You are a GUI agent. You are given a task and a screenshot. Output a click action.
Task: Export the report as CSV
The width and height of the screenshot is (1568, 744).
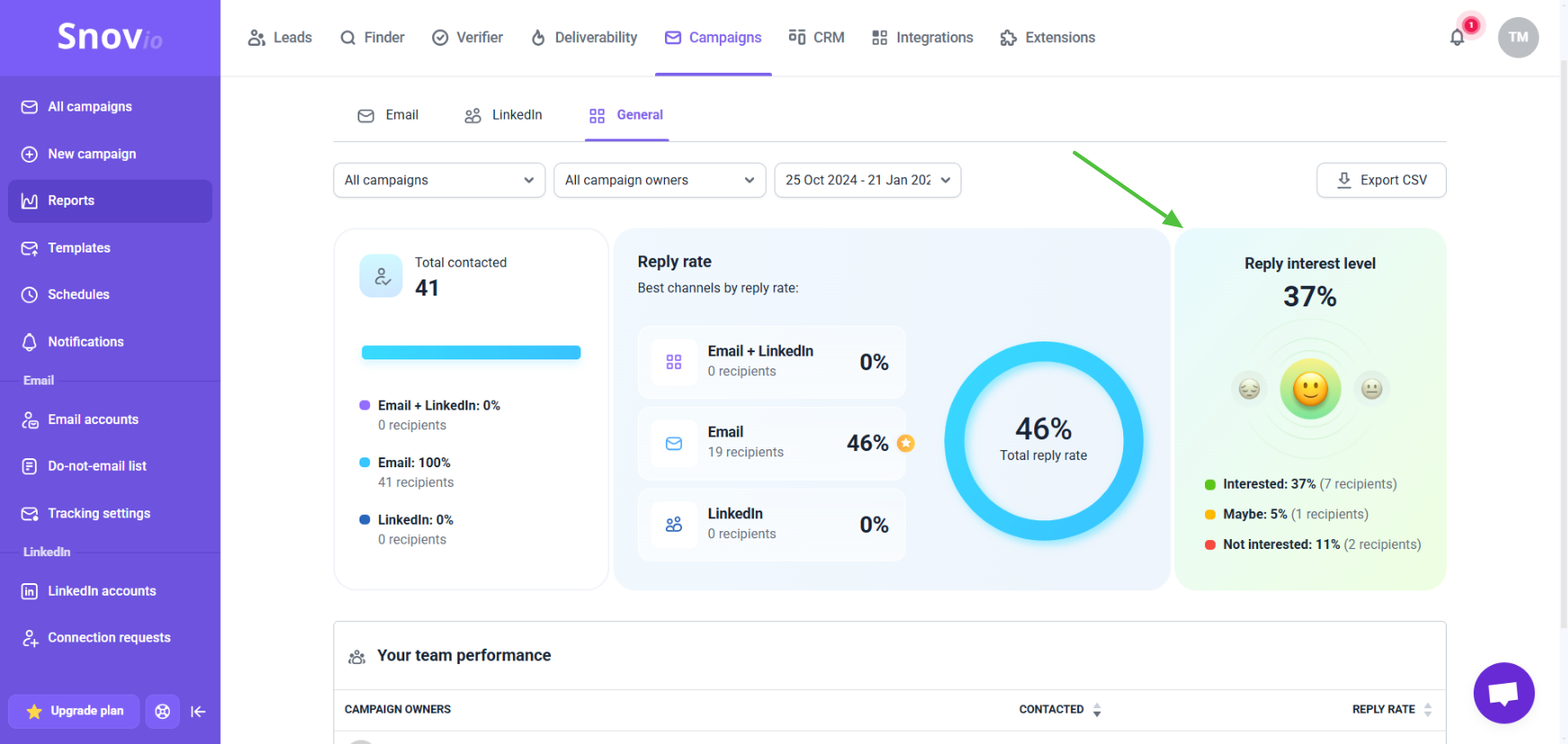pos(1381,180)
